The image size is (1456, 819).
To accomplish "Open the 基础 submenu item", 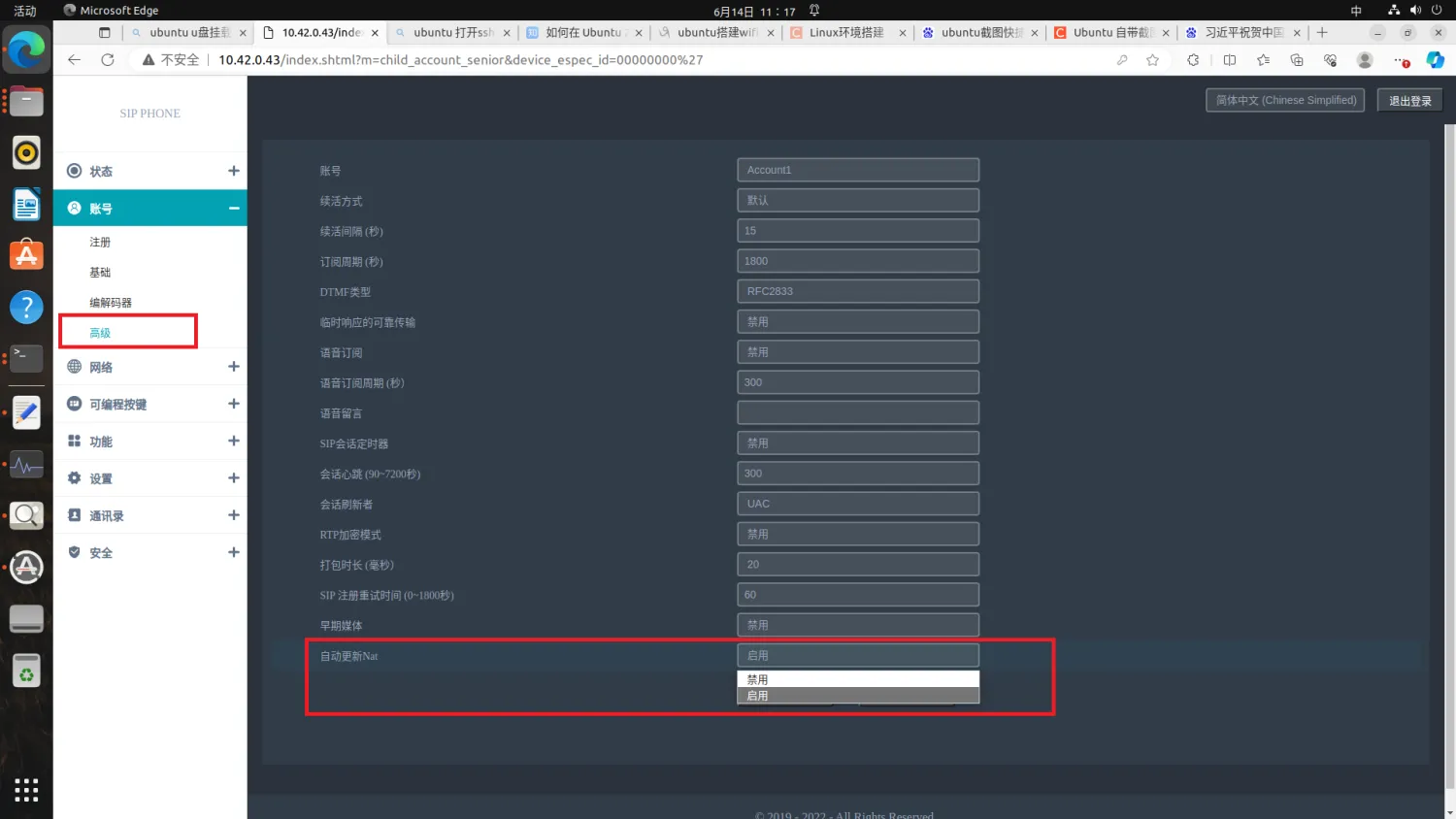I will (100, 273).
